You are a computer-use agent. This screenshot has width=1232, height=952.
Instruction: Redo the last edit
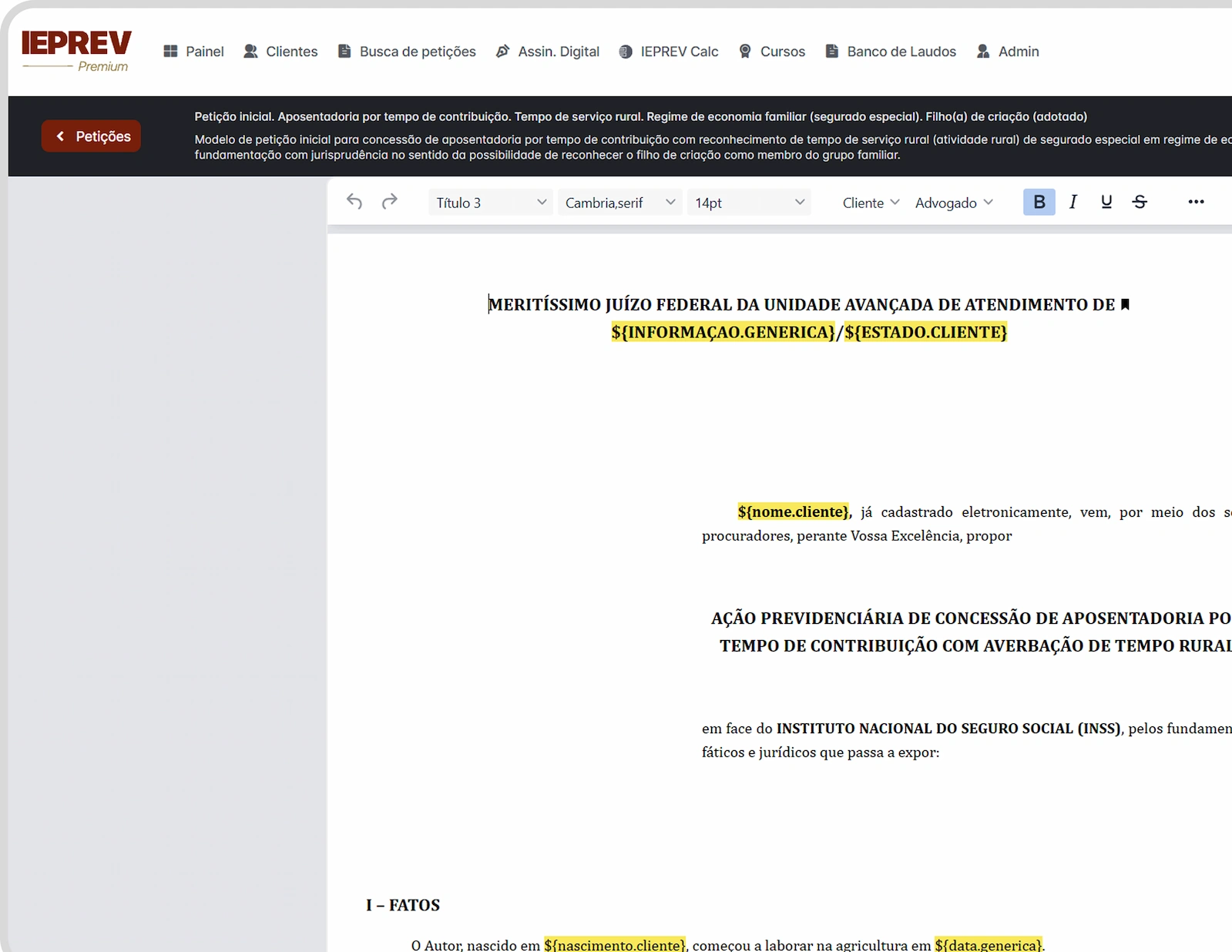coord(390,202)
